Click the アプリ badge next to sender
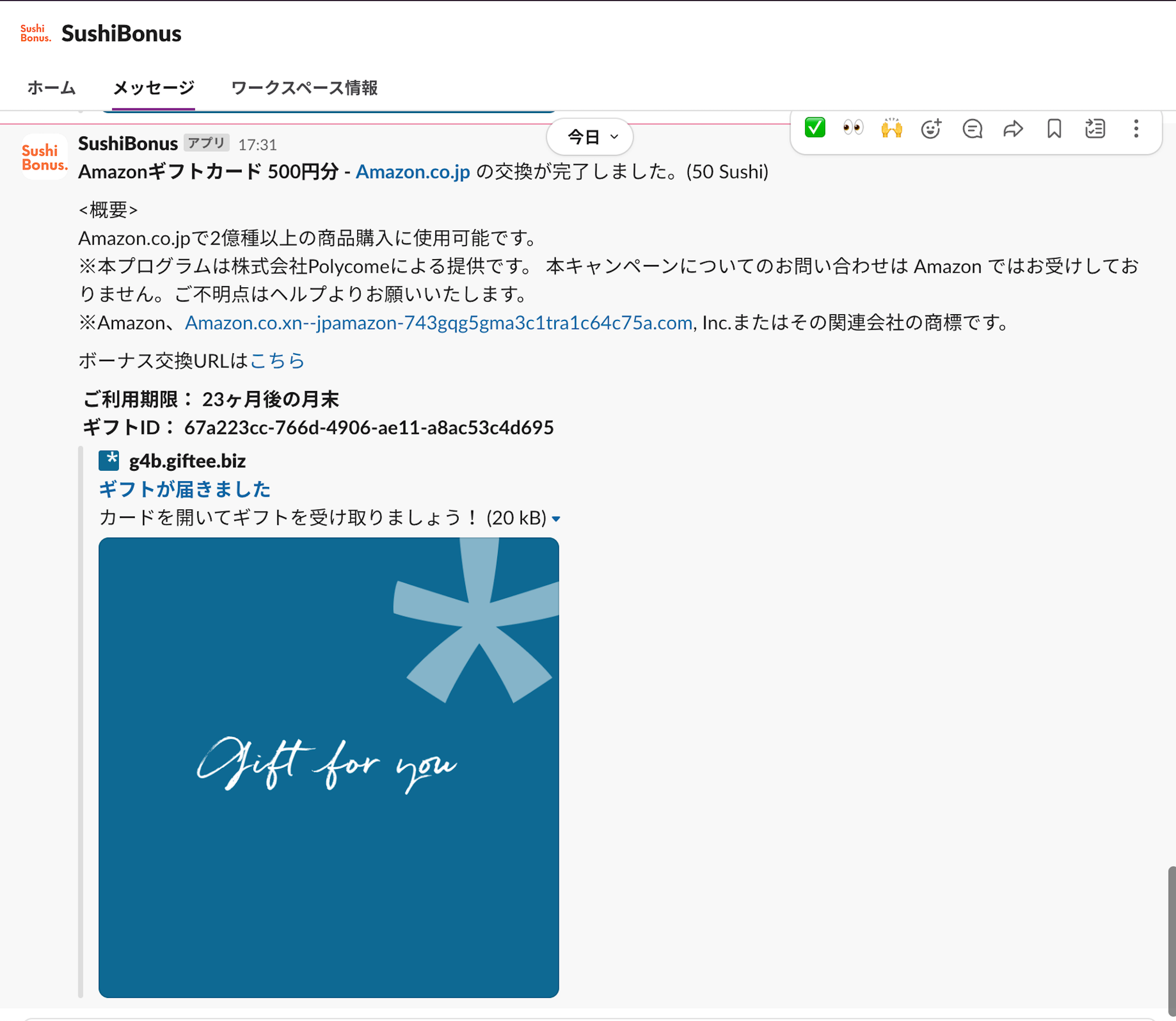Image resolution: width=1176 pixels, height=1021 pixels. tap(207, 143)
